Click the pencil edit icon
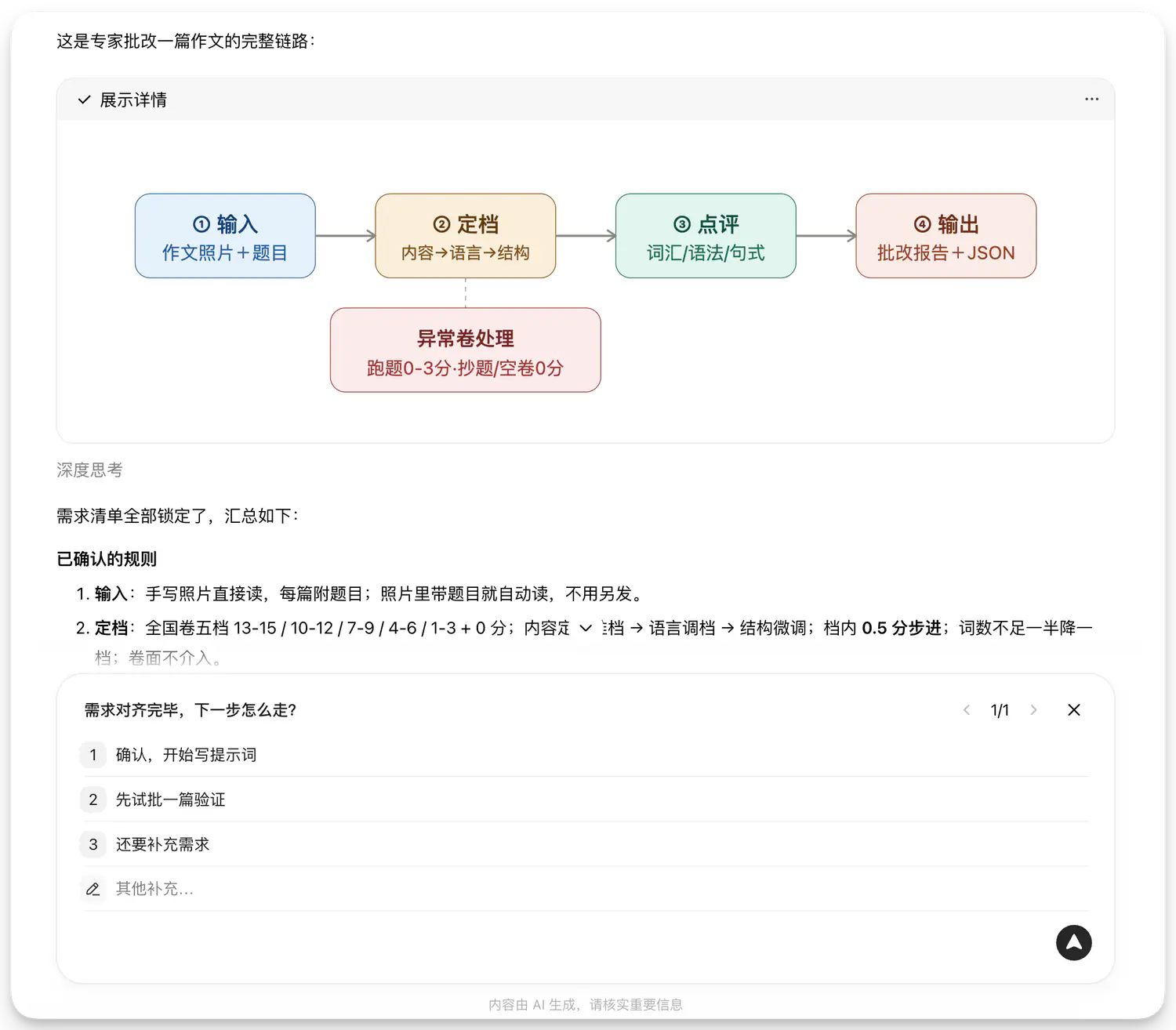 (x=93, y=889)
